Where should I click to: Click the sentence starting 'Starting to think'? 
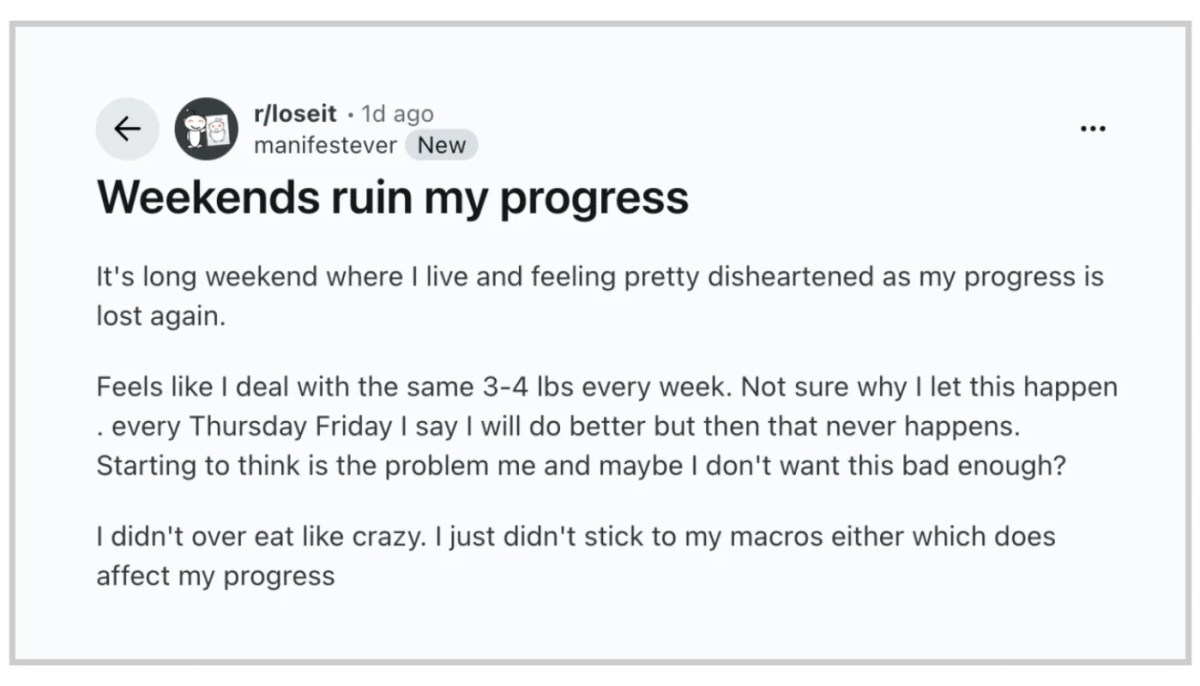pos(579,466)
